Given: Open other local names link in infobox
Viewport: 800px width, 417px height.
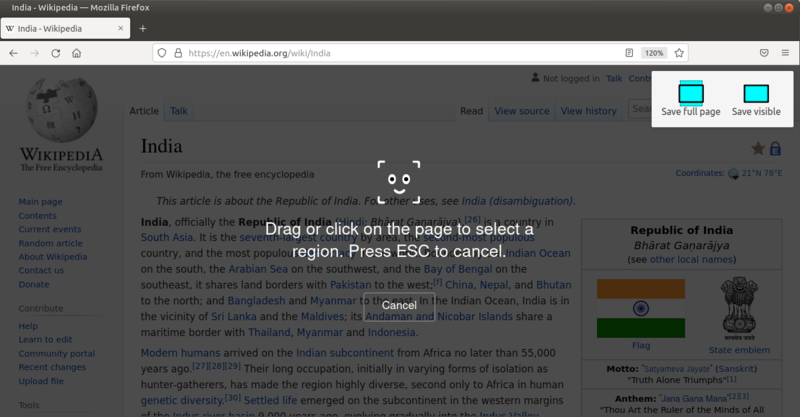Looking at the screenshot, I should click(x=691, y=259).
